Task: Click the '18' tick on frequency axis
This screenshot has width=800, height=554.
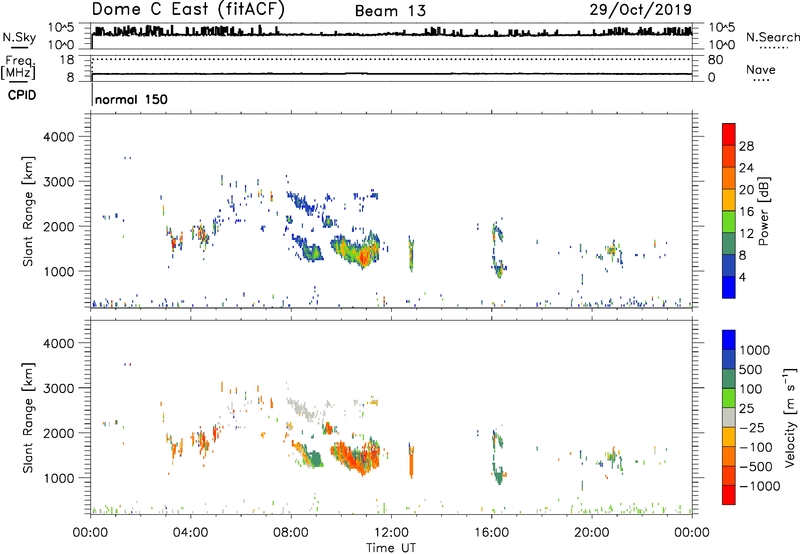Action: 66,60
